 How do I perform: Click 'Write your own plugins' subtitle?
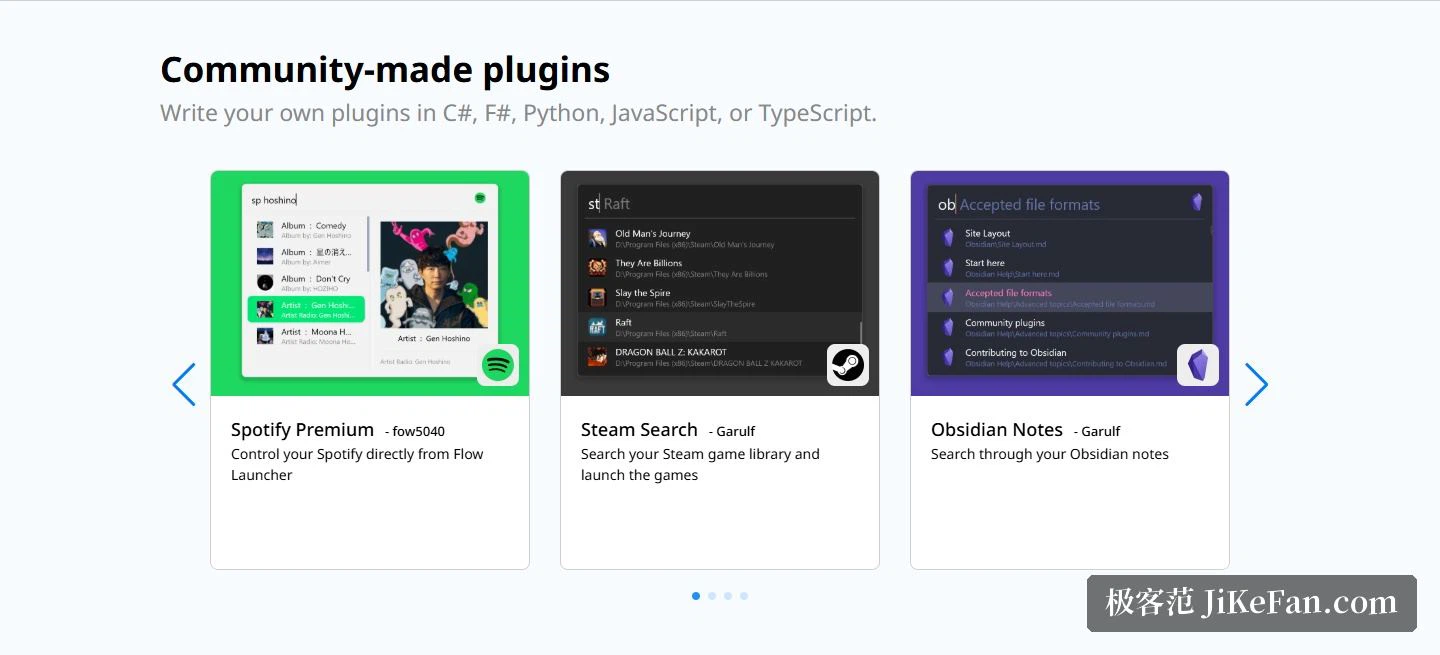[518, 113]
